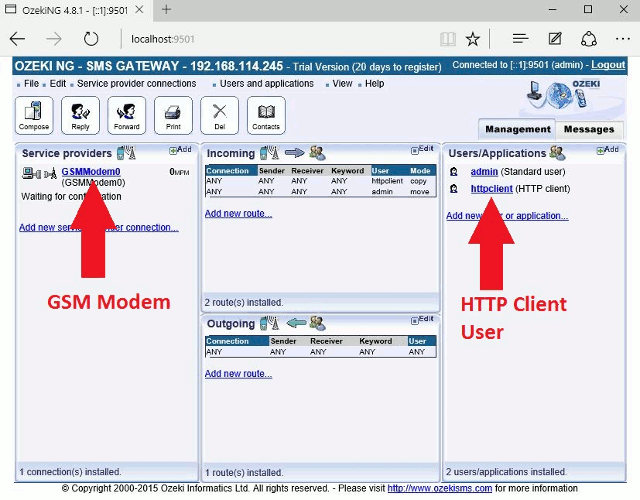Click Keyword column header in Outgoing table
The width and height of the screenshot is (640, 500).
(x=376, y=341)
